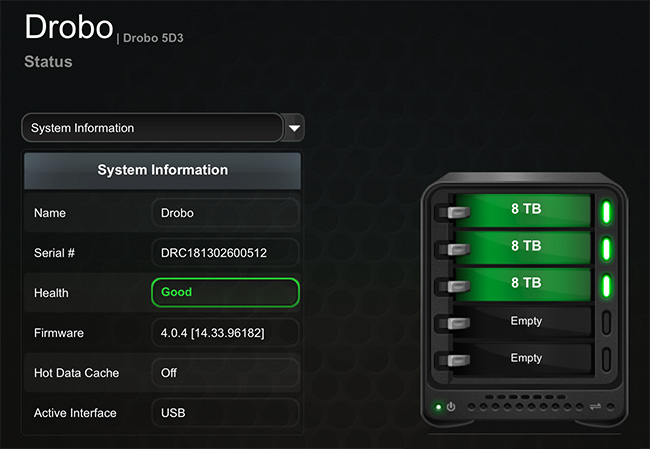Click the Serial # label

click(x=54, y=253)
